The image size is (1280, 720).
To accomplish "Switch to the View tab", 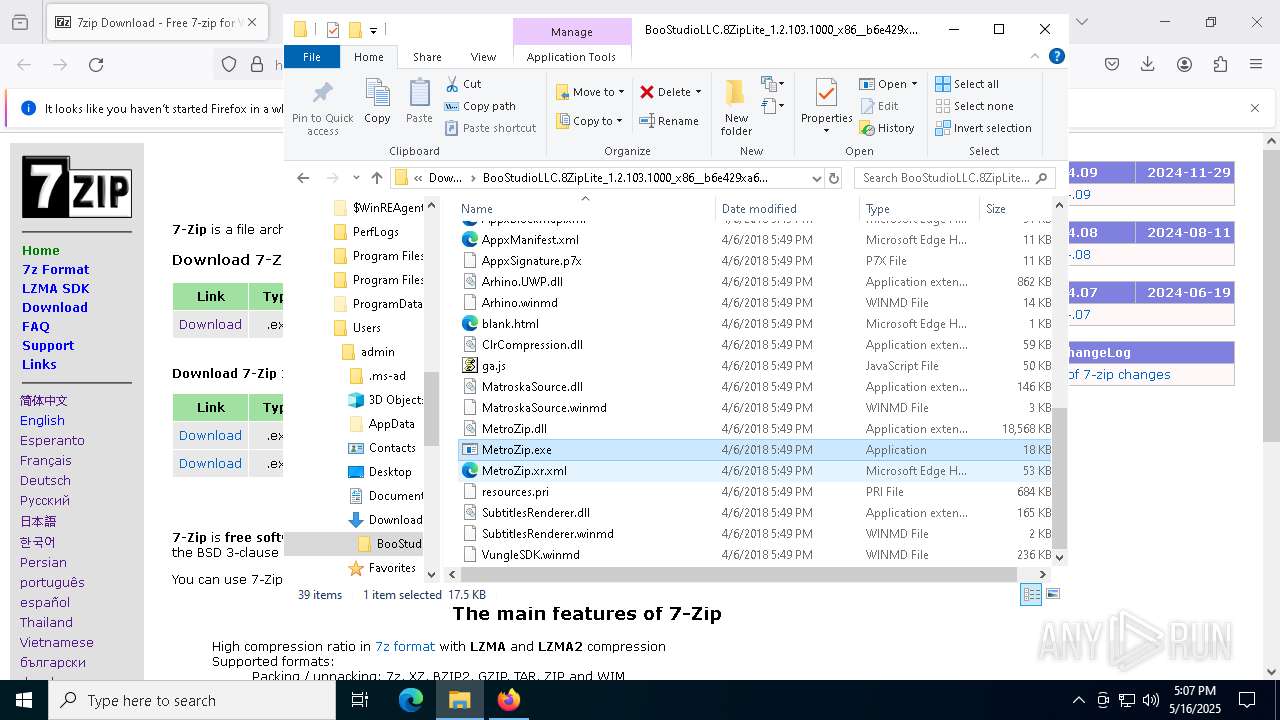I will [483, 57].
